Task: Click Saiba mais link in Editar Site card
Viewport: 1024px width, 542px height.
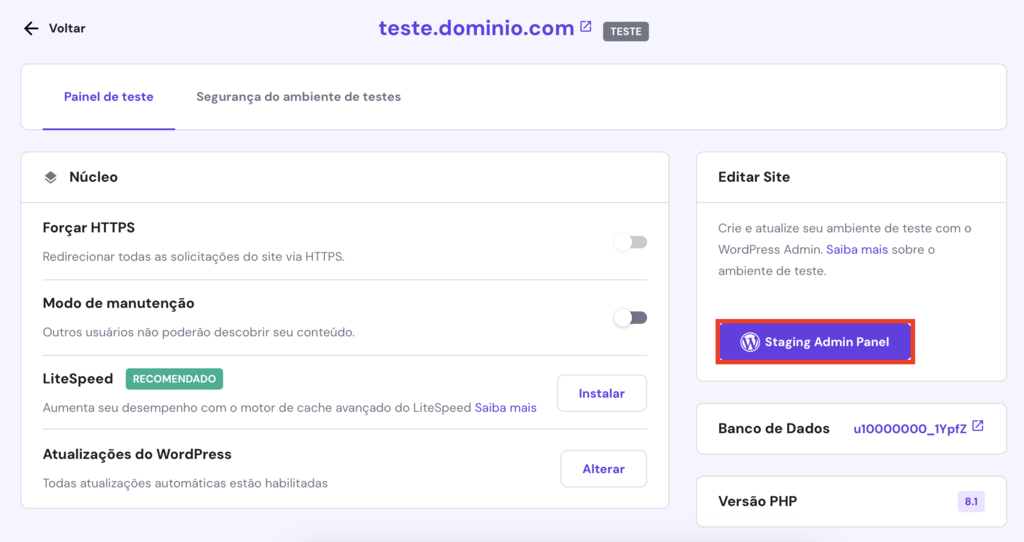Action: [857, 249]
